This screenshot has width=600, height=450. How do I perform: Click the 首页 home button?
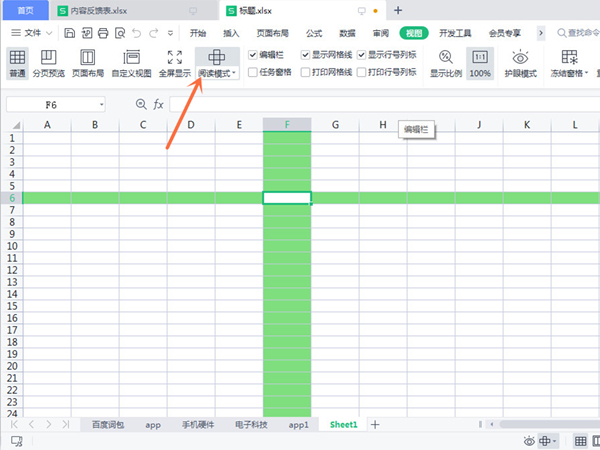(x=25, y=10)
